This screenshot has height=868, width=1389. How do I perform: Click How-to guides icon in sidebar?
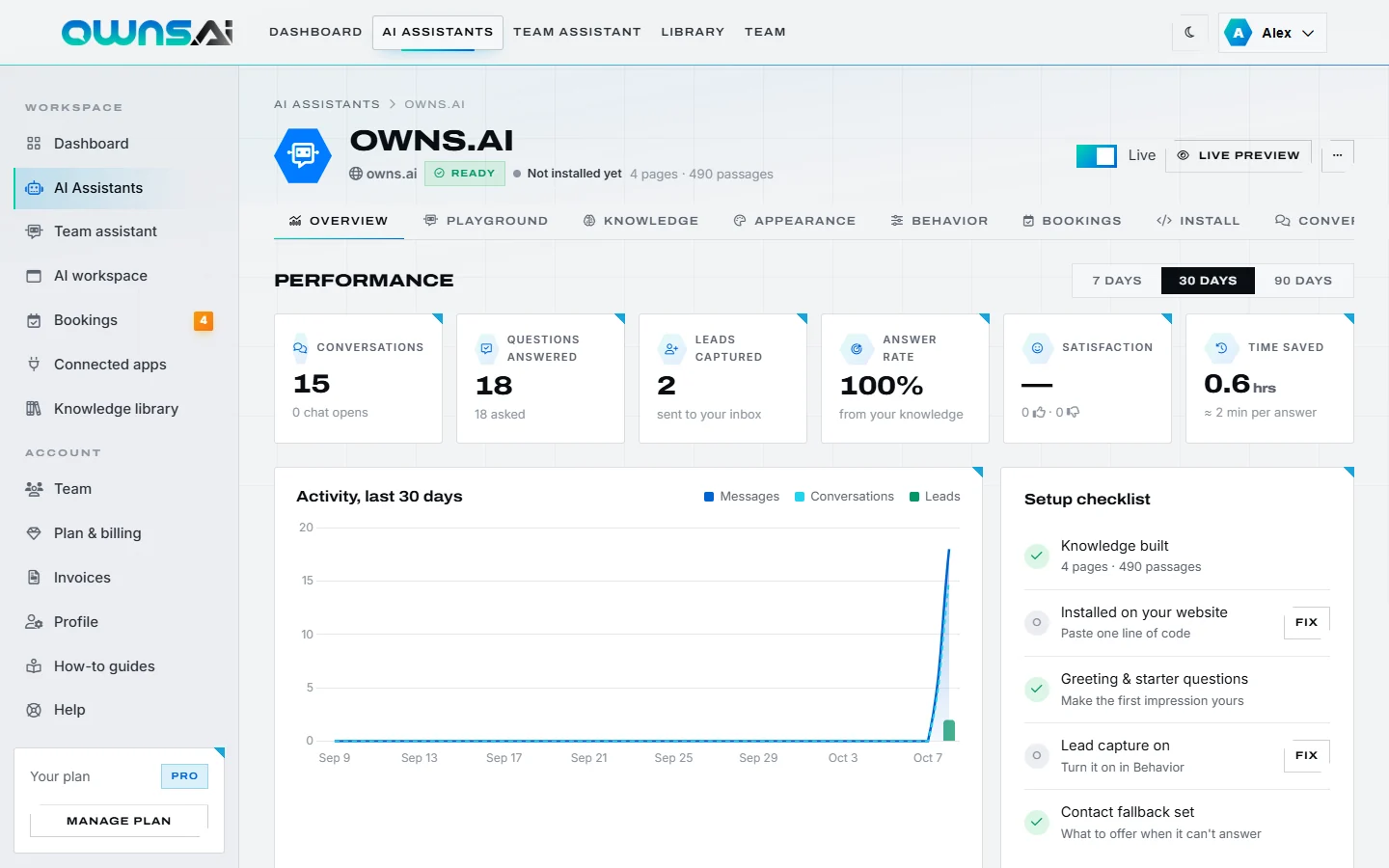tap(34, 666)
